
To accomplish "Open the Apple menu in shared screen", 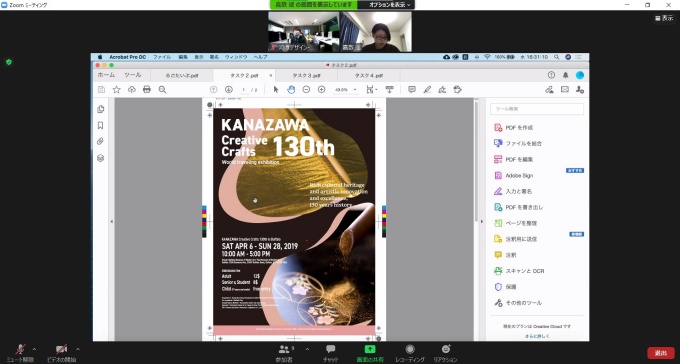I will [x=100, y=57].
